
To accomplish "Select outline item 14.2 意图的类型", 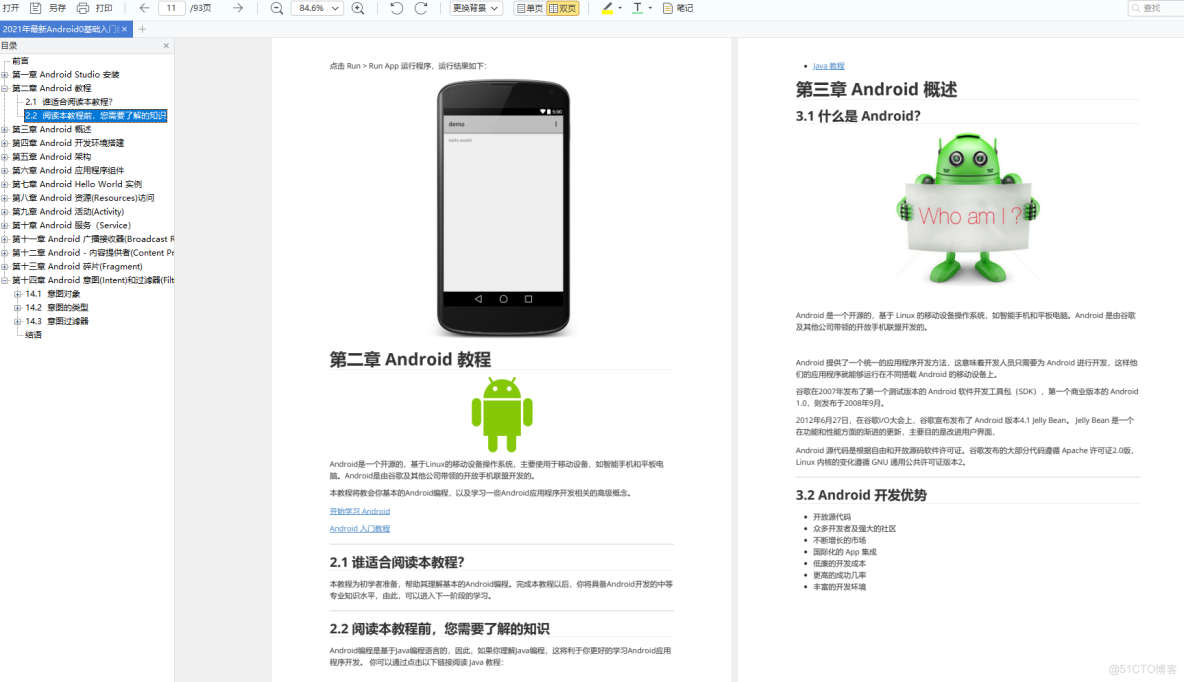I will (x=57, y=307).
